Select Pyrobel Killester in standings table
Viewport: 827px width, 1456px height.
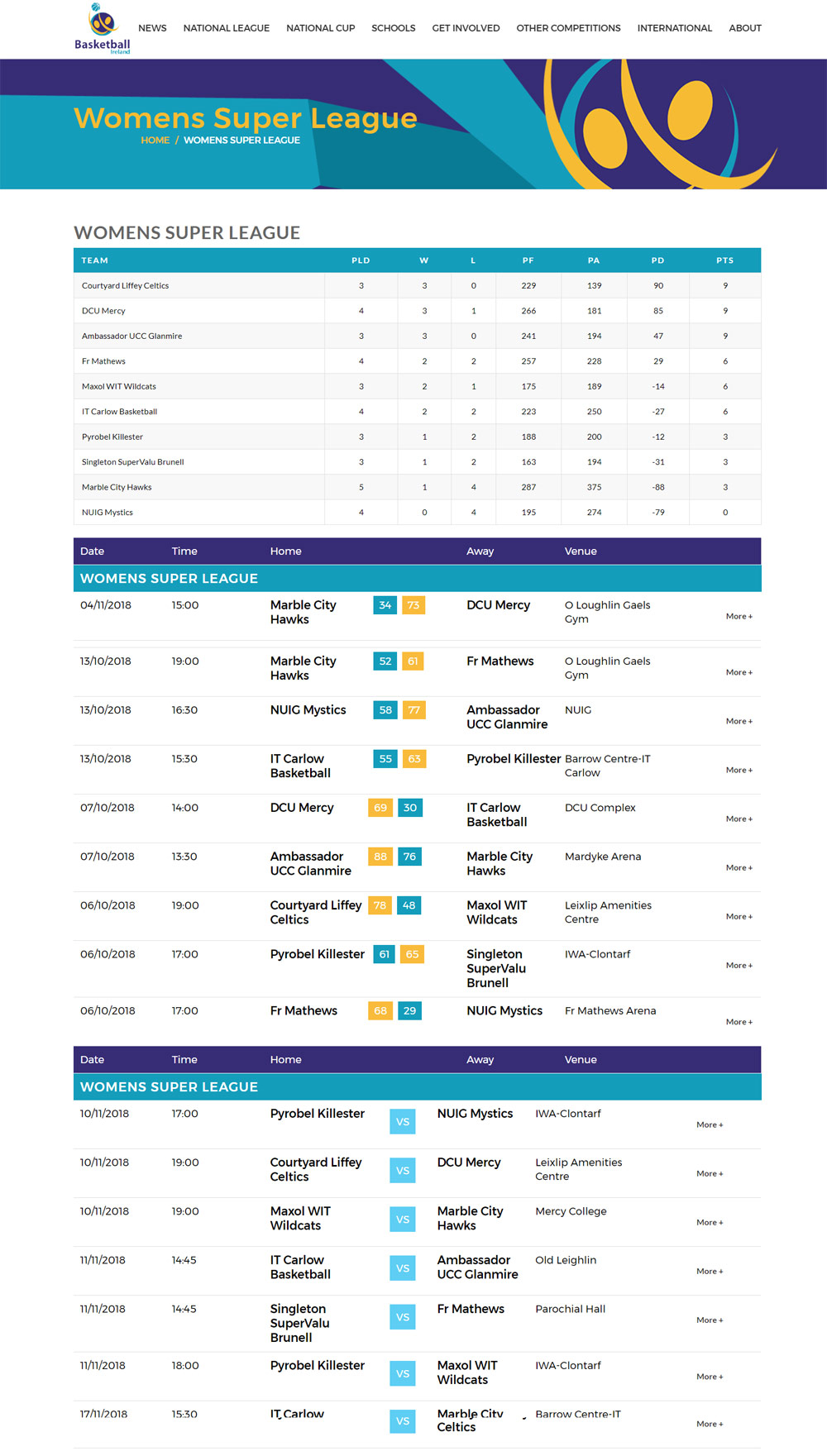(112, 437)
